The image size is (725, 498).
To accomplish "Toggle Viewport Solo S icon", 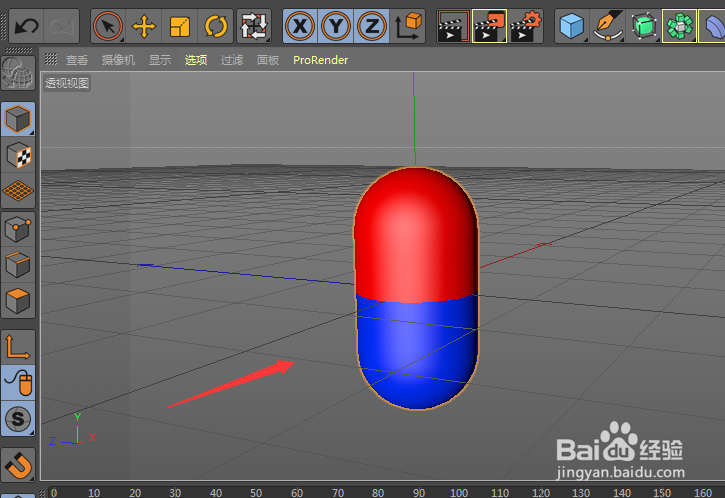I will [x=18, y=419].
